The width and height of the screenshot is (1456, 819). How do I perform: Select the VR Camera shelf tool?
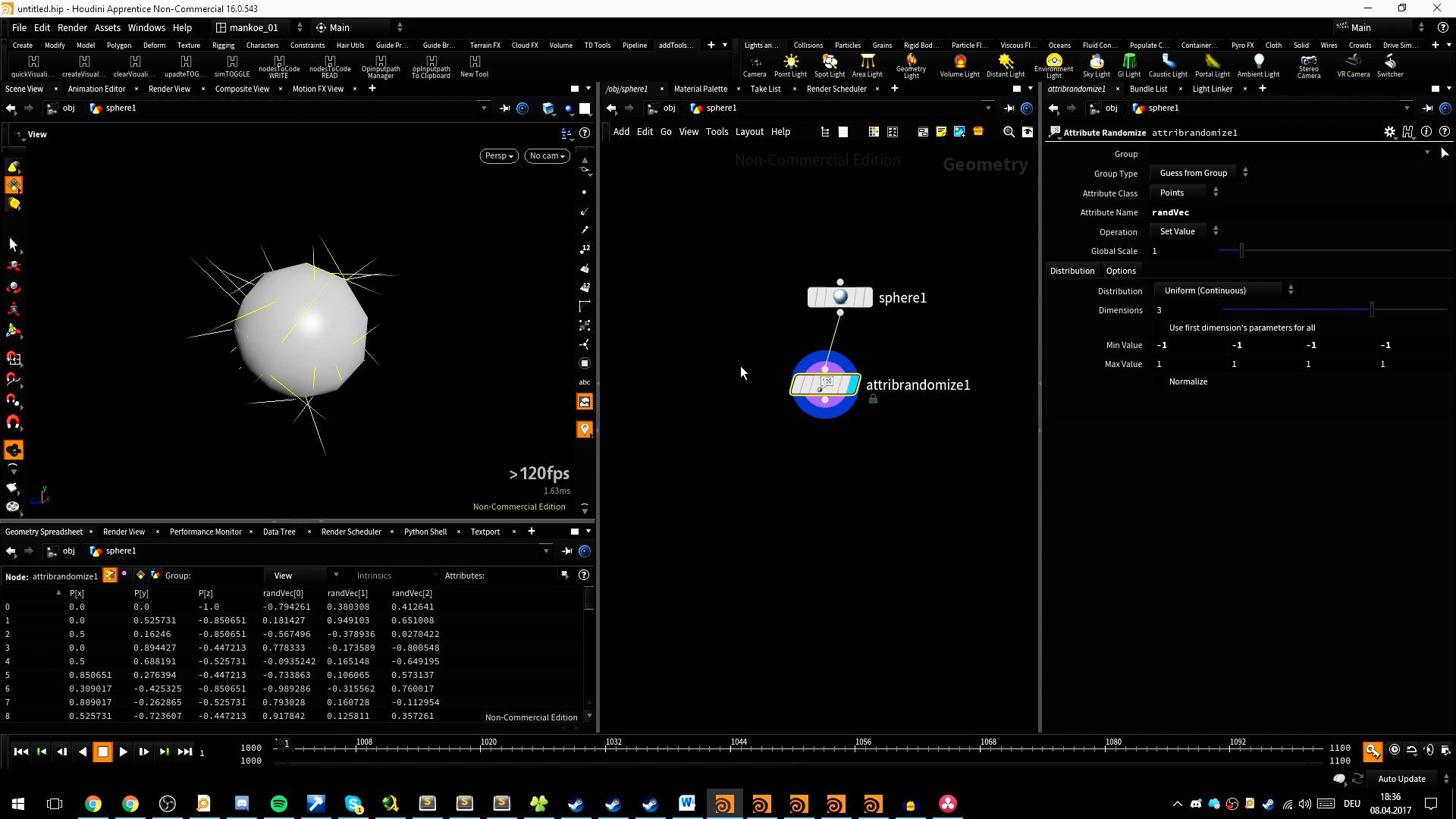(x=1354, y=64)
